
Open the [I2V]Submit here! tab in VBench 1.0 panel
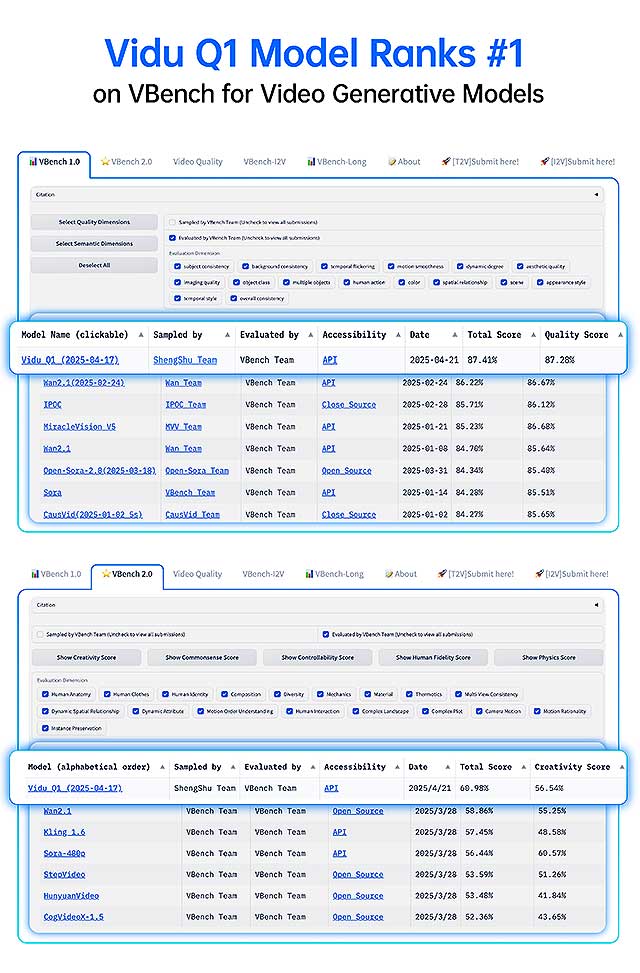[x=577, y=161]
